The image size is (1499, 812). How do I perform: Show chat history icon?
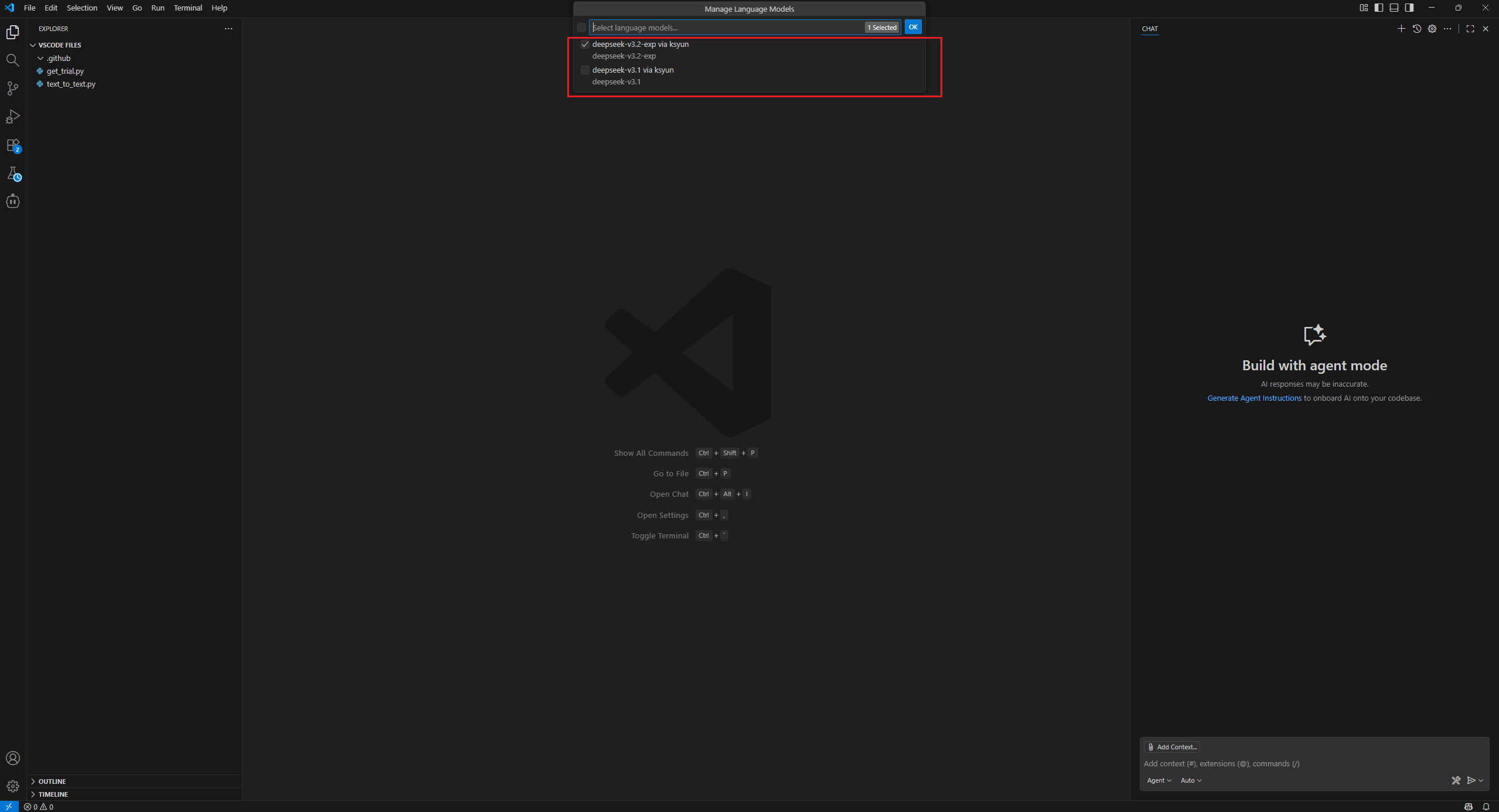point(1416,29)
